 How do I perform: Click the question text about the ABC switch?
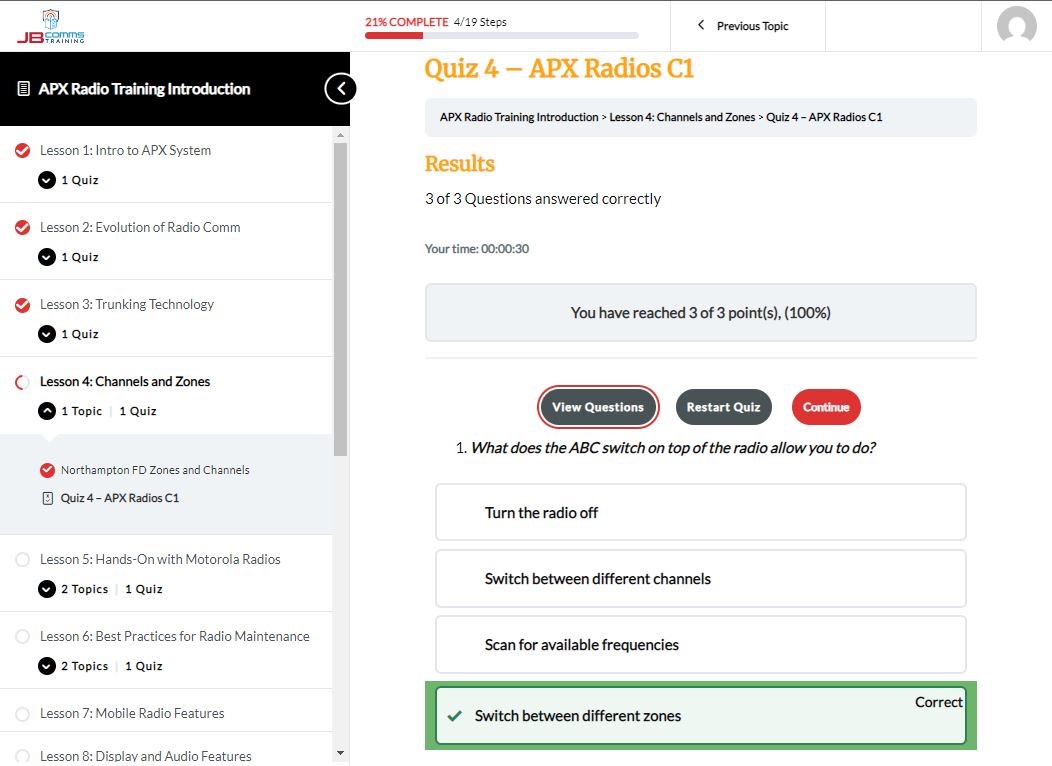(673, 448)
